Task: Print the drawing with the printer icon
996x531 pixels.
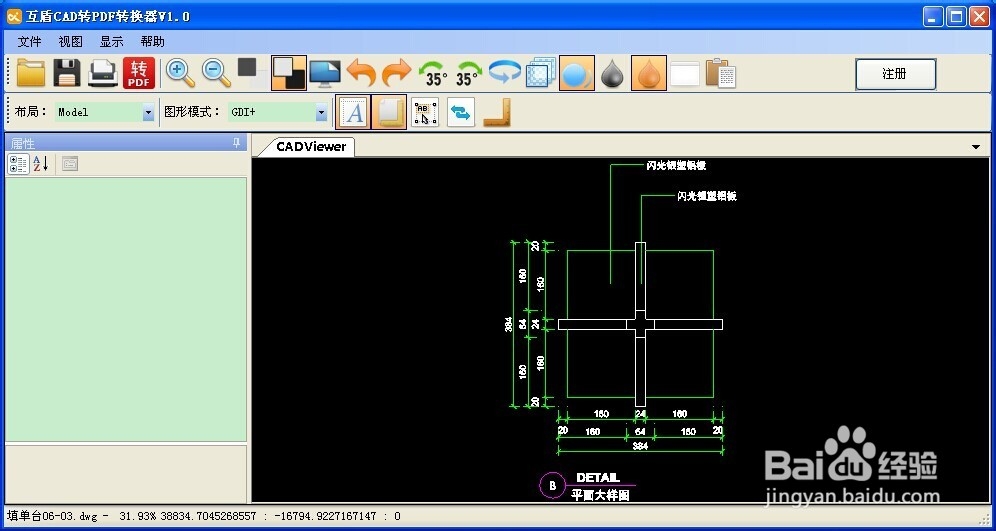Action: [x=103, y=73]
